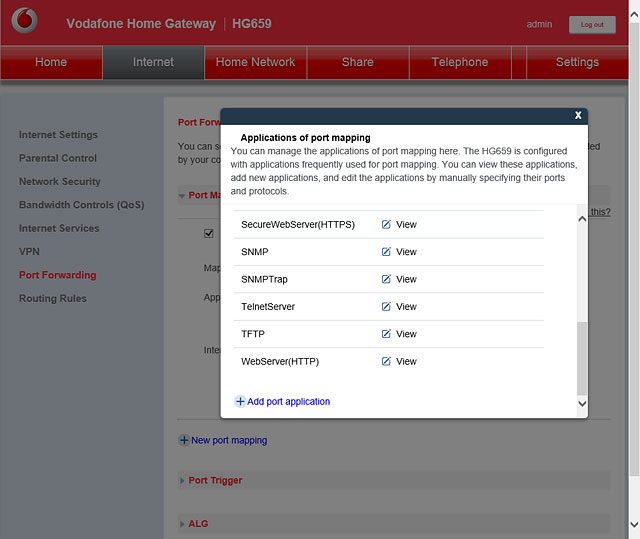Open Bandwidth Controls (QoS) in sidebar

[82, 205]
